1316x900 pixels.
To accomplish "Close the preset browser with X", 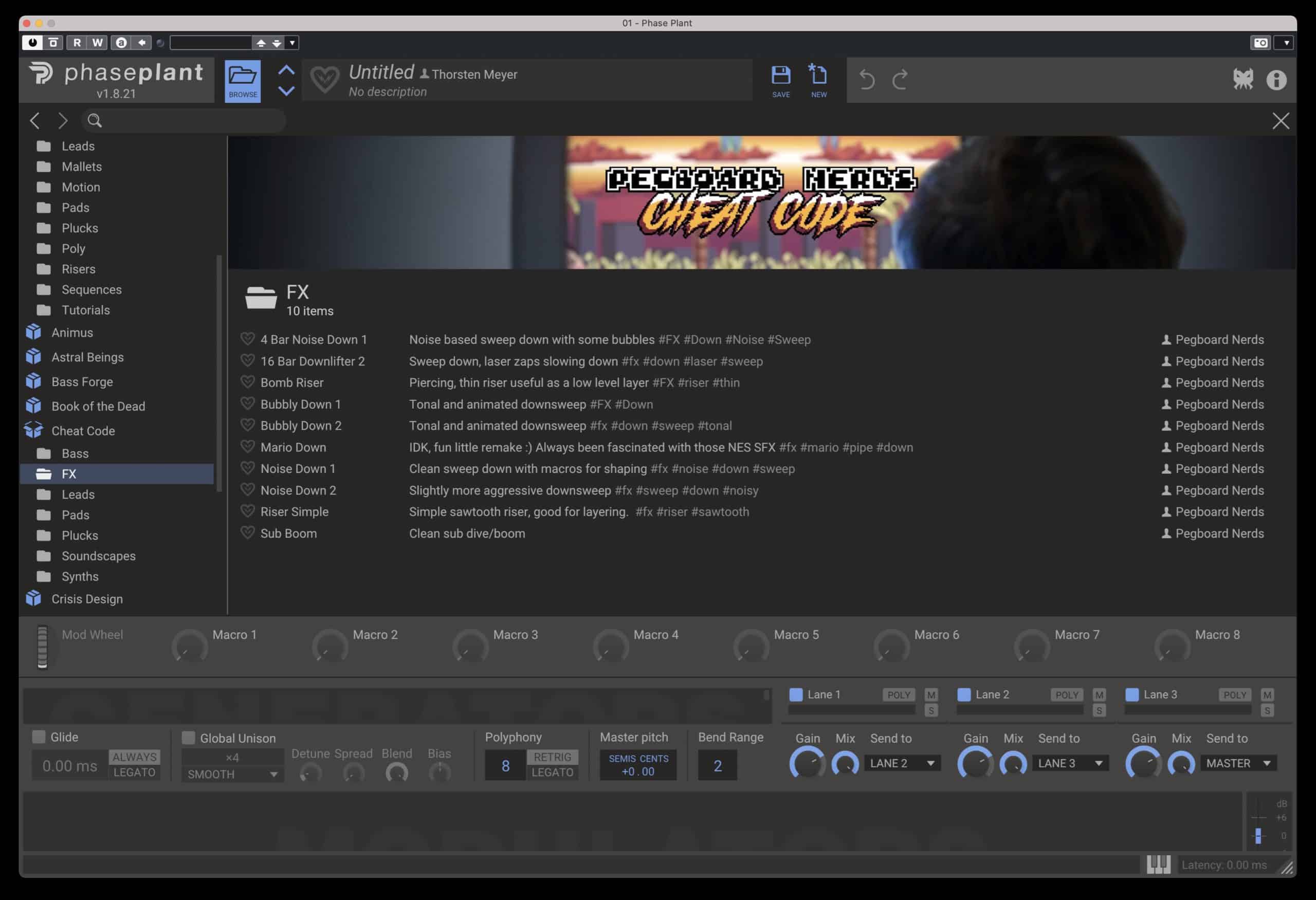I will pyautogui.click(x=1281, y=121).
